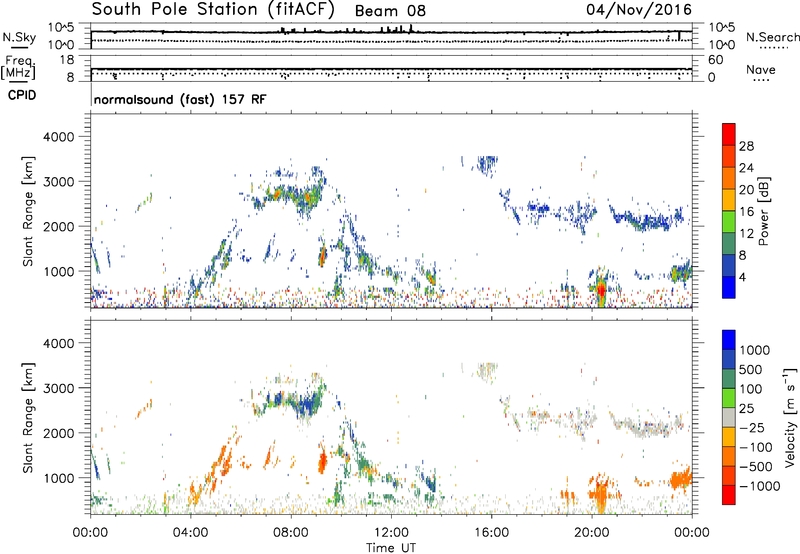The width and height of the screenshot is (800, 554).
Task: Click the "Power [dB]" colorbar title
Action: click(763, 211)
